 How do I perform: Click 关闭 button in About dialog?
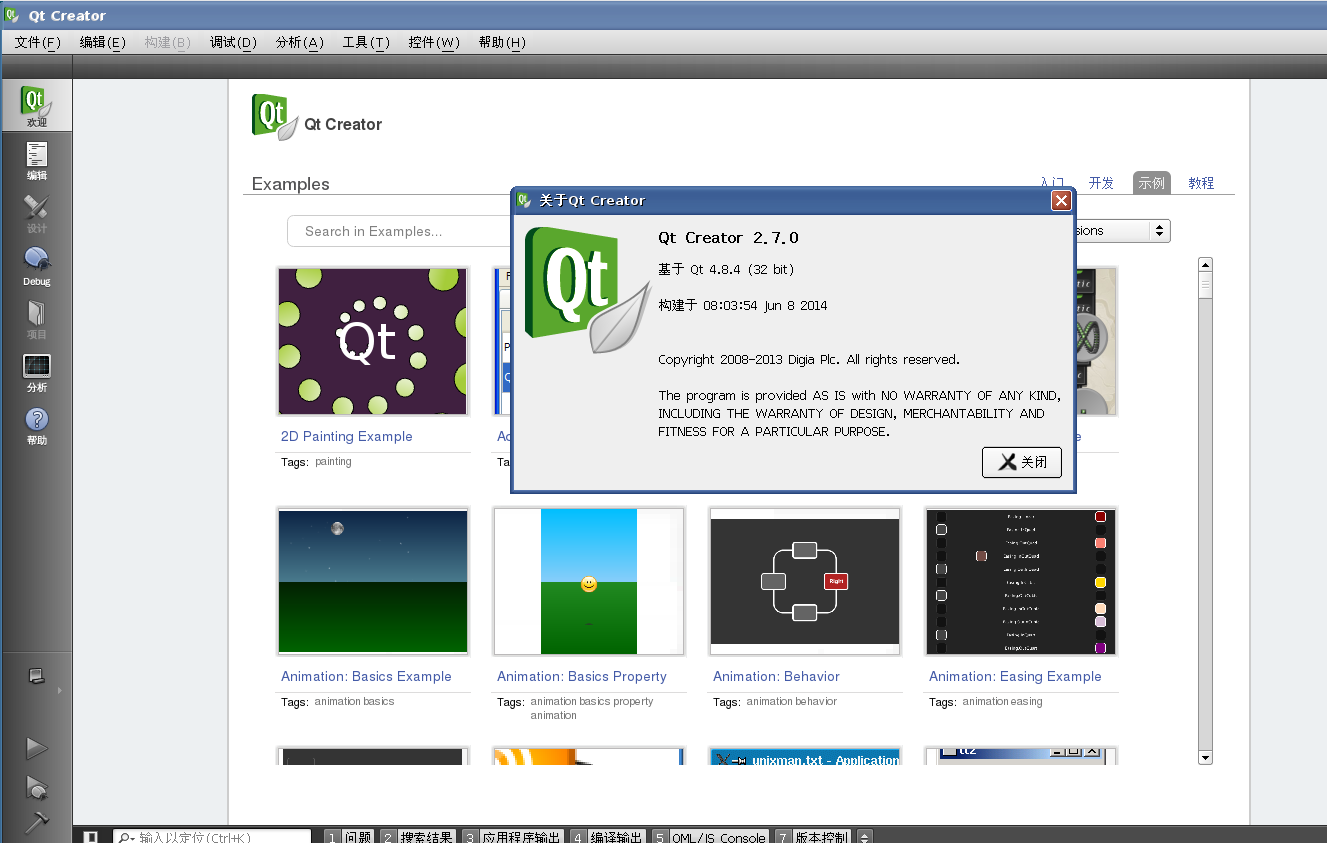1022,462
